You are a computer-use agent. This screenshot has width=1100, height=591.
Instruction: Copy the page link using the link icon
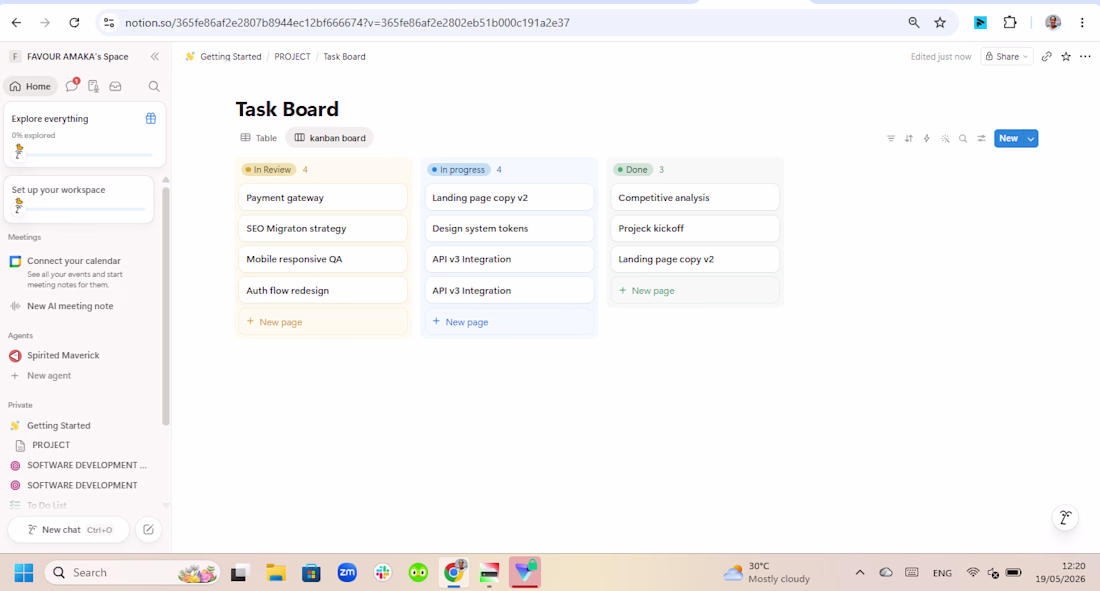[x=1047, y=57]
